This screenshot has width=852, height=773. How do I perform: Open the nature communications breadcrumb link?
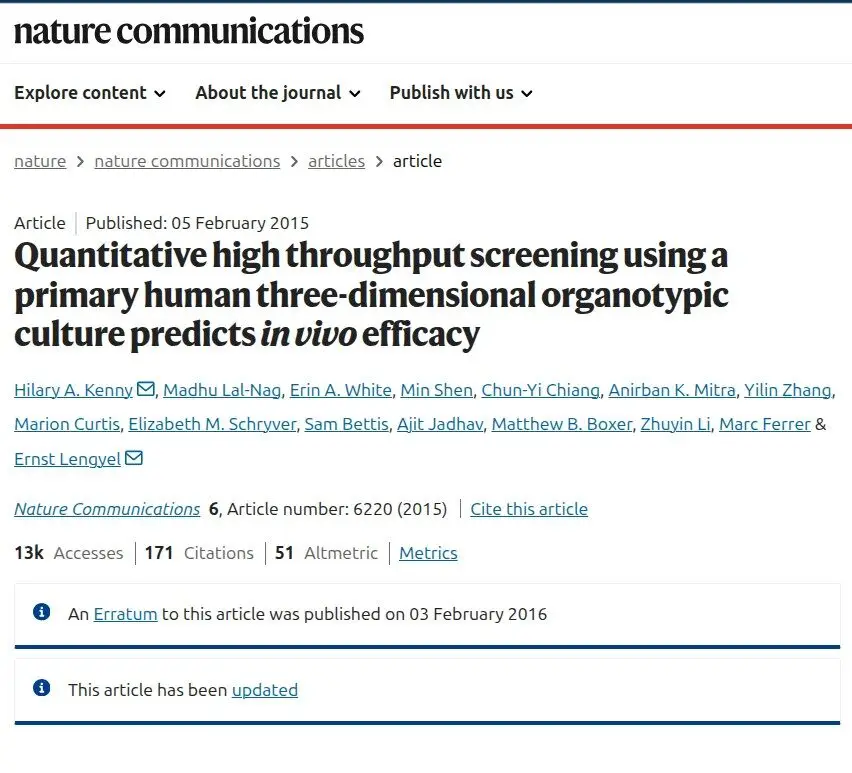coord(187,161)
